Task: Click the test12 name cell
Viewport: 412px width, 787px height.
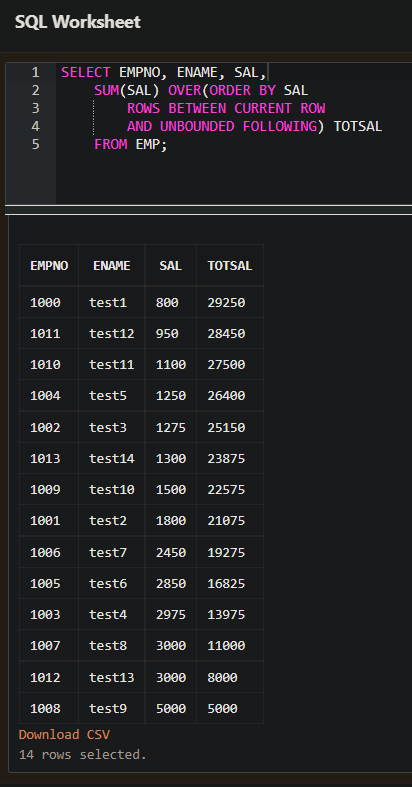Action: (111, 333)
